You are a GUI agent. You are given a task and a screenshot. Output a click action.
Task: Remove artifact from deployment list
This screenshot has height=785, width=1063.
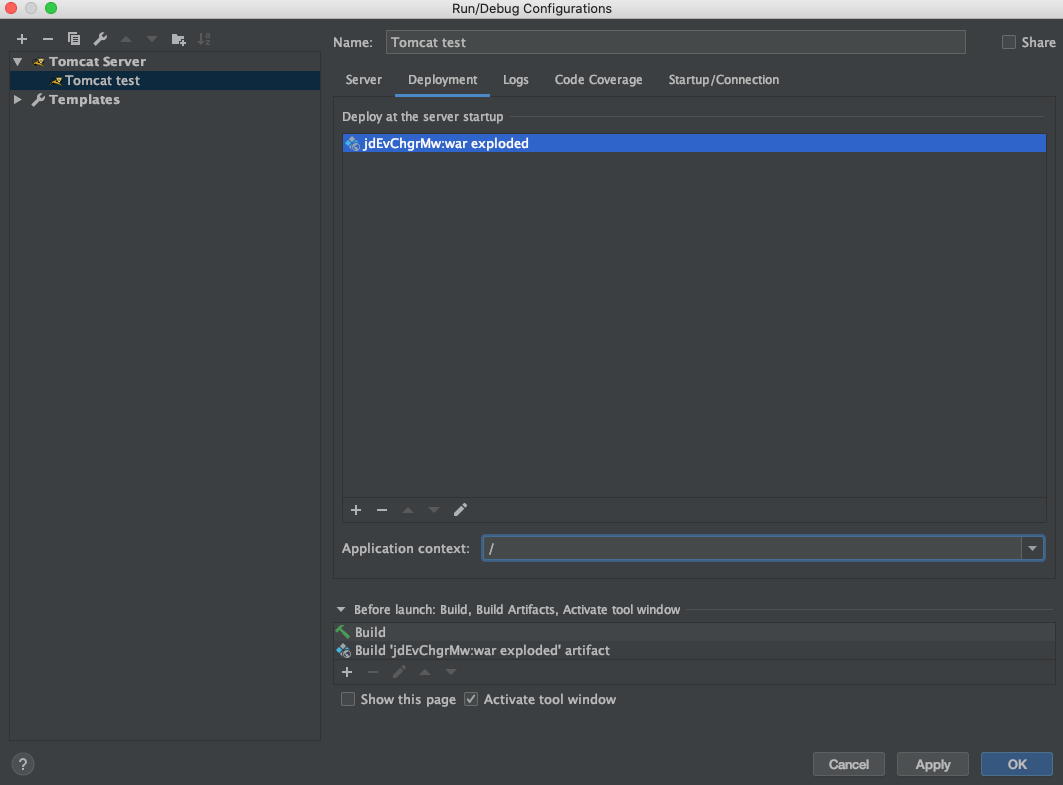tap(382, 510)
